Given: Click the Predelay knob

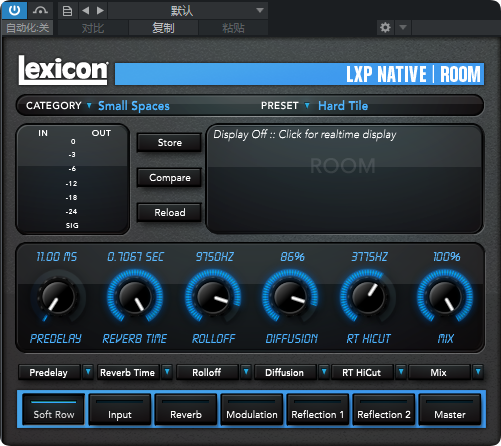Looking at the screenshot, I should (58, 297).
